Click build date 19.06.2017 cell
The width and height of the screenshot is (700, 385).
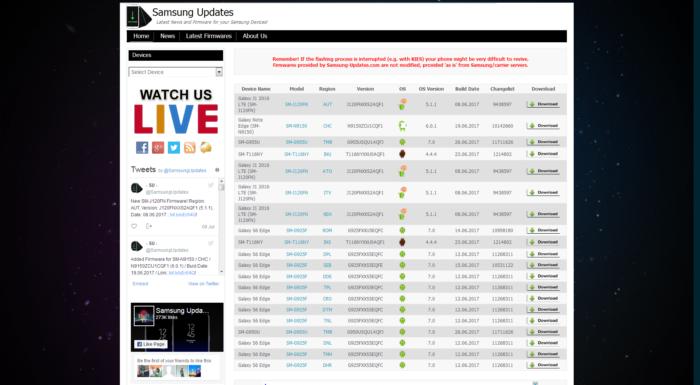coord(467,126)
